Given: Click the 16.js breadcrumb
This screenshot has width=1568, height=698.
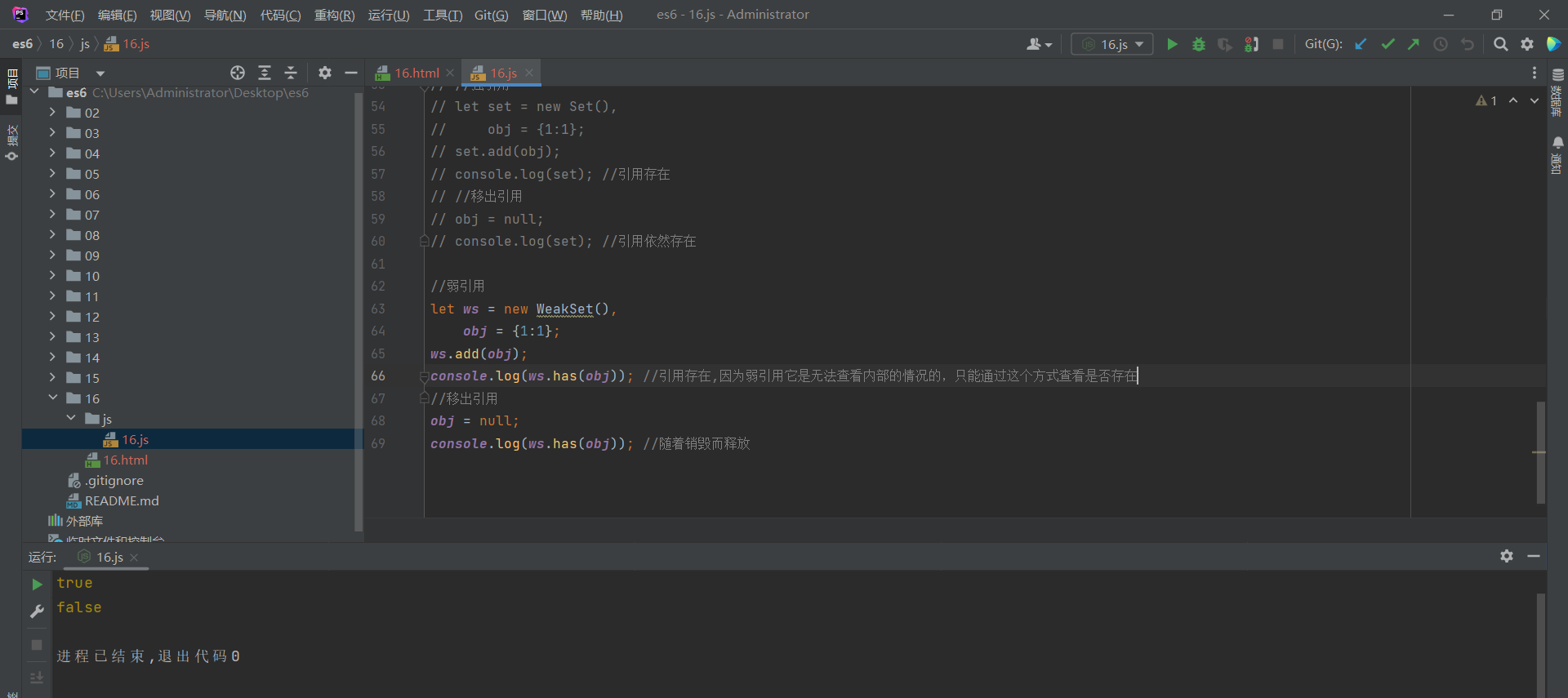Looking at the screenshot, I should pos(127,44).
